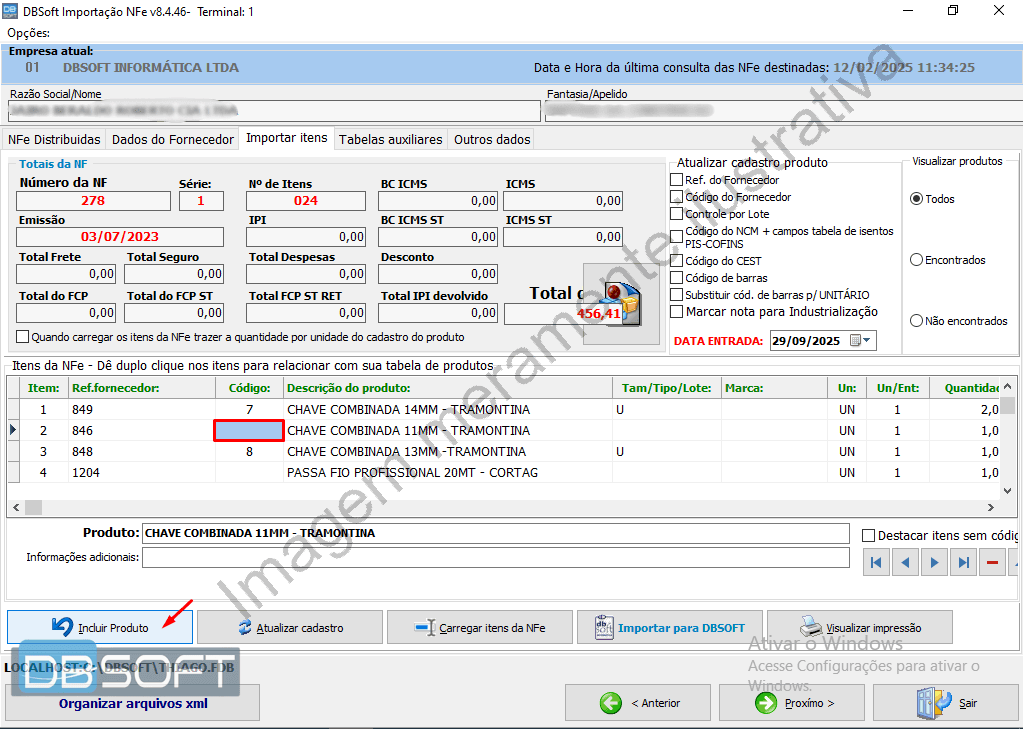Image resolution: width=1023 pixels, height=729 pixels.
Task: Click the Sair exit door button
Action: (946, 703)
